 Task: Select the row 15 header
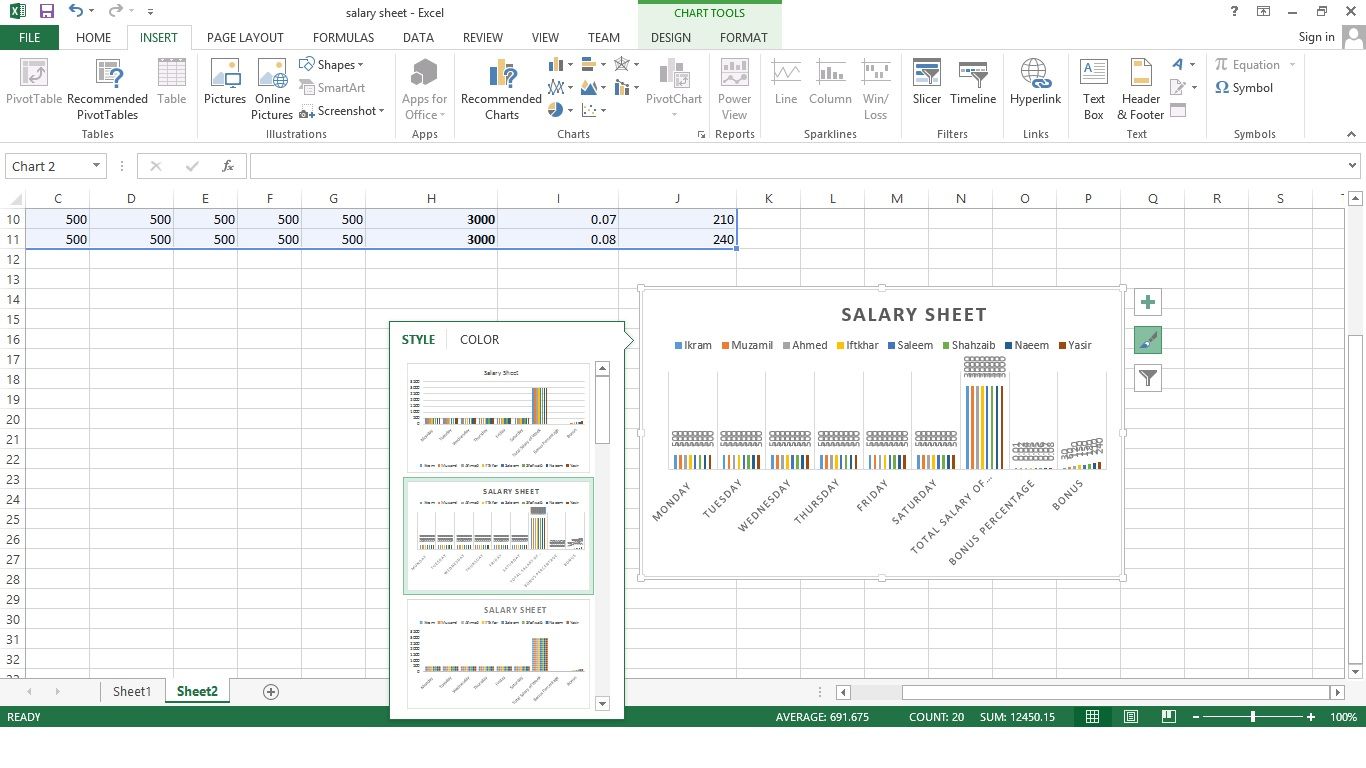point(13,319)
